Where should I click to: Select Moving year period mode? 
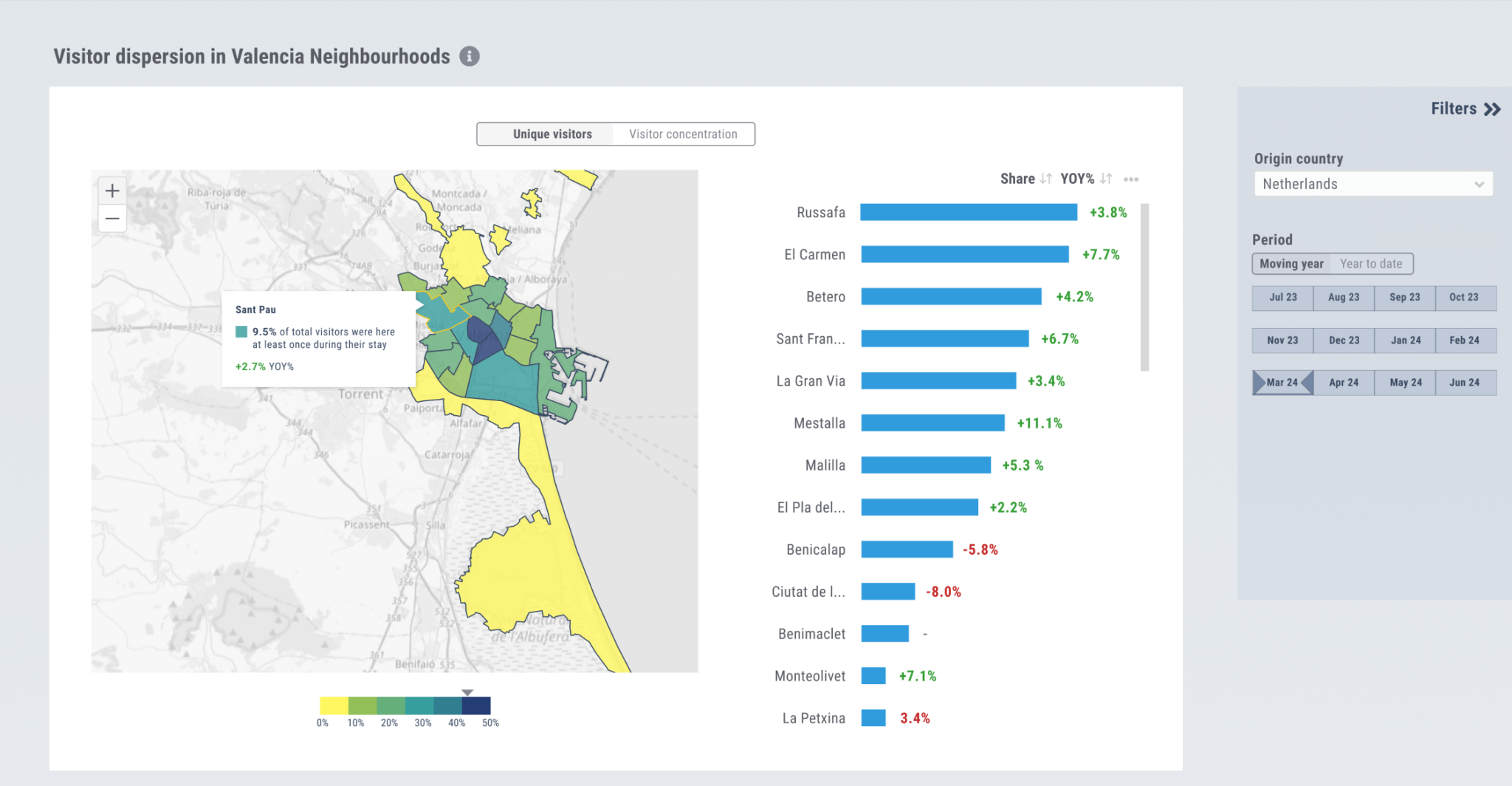[x=1291, y=264]
